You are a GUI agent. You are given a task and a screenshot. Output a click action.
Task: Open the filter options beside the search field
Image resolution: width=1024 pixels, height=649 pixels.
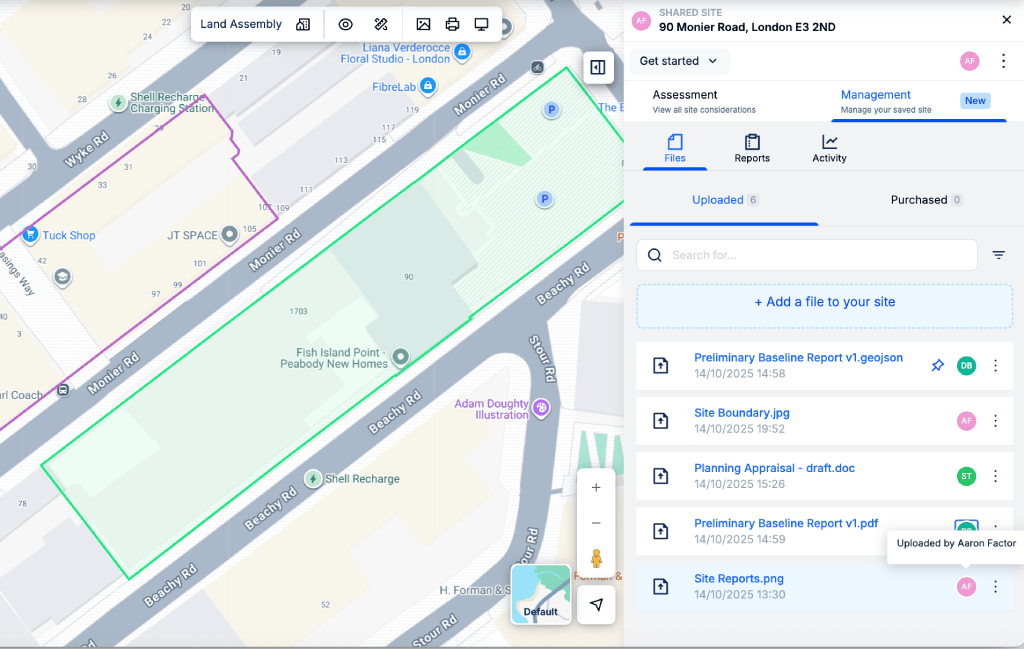pos(998,255)
